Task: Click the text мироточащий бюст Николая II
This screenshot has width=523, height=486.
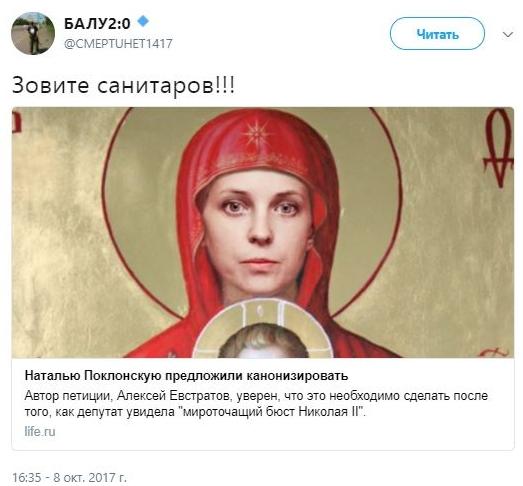Action: (x=273, y=412)
